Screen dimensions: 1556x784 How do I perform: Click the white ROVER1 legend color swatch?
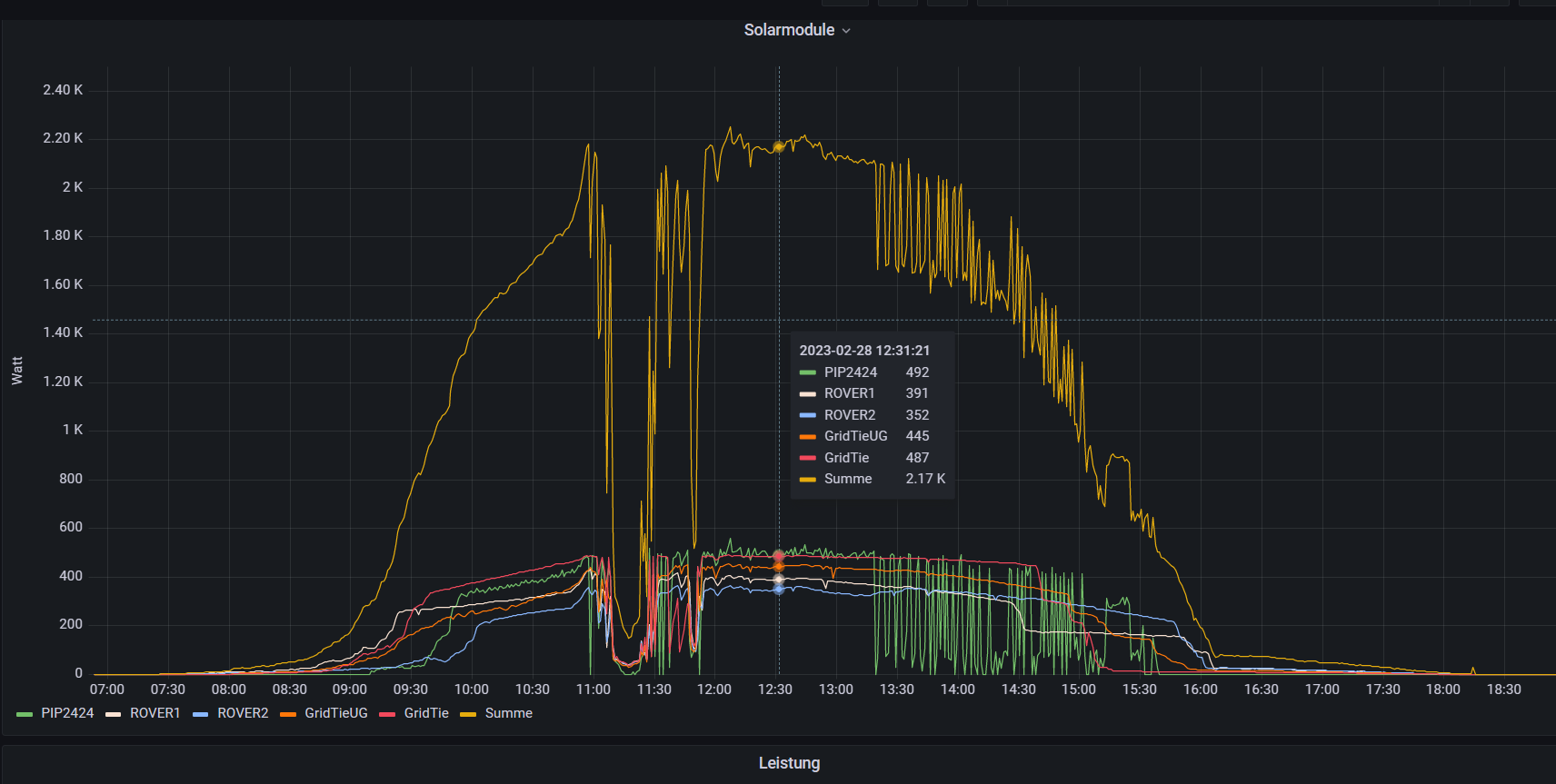113,714
